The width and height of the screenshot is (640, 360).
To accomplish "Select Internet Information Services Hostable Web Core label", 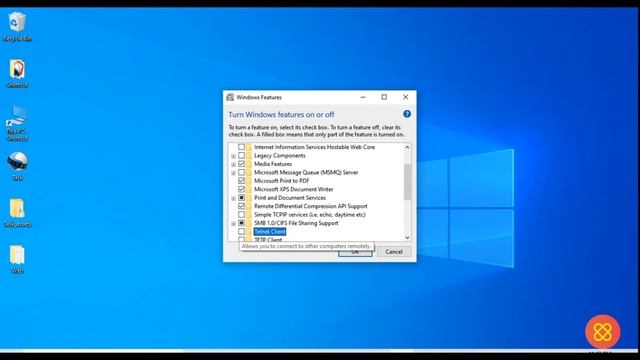I will point(314,147).
